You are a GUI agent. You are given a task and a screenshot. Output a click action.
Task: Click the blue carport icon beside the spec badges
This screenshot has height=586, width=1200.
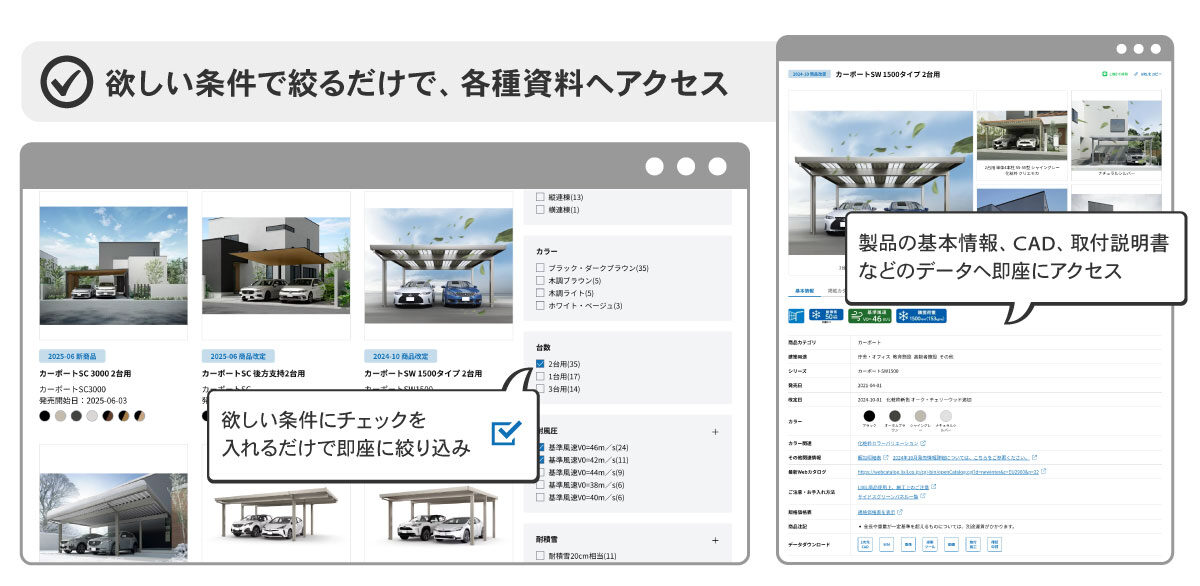point(797,315)
